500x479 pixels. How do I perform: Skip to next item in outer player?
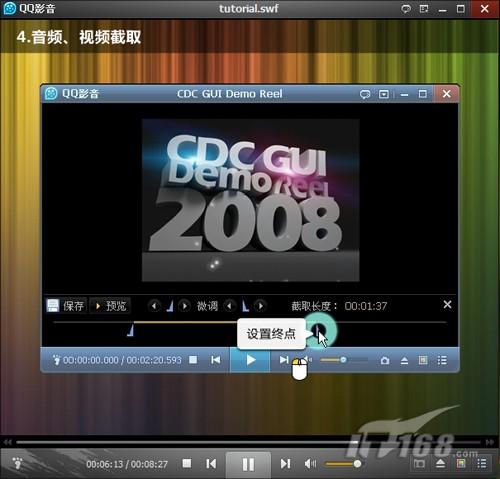(x=285, y=463)
